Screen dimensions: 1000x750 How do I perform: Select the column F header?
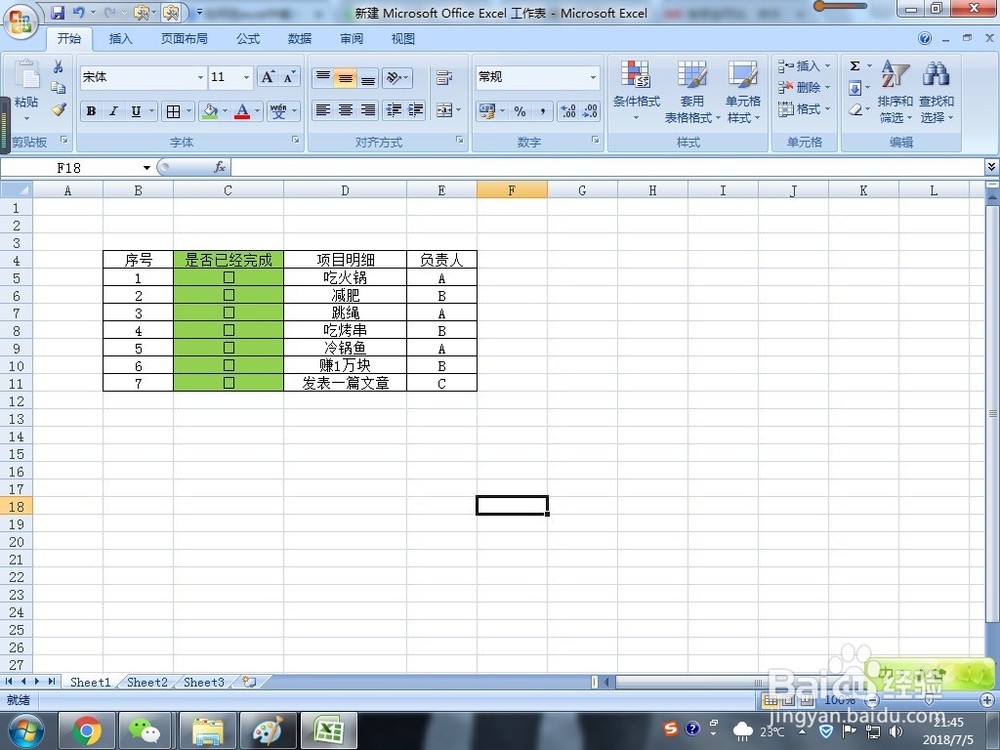pos(511,190)
